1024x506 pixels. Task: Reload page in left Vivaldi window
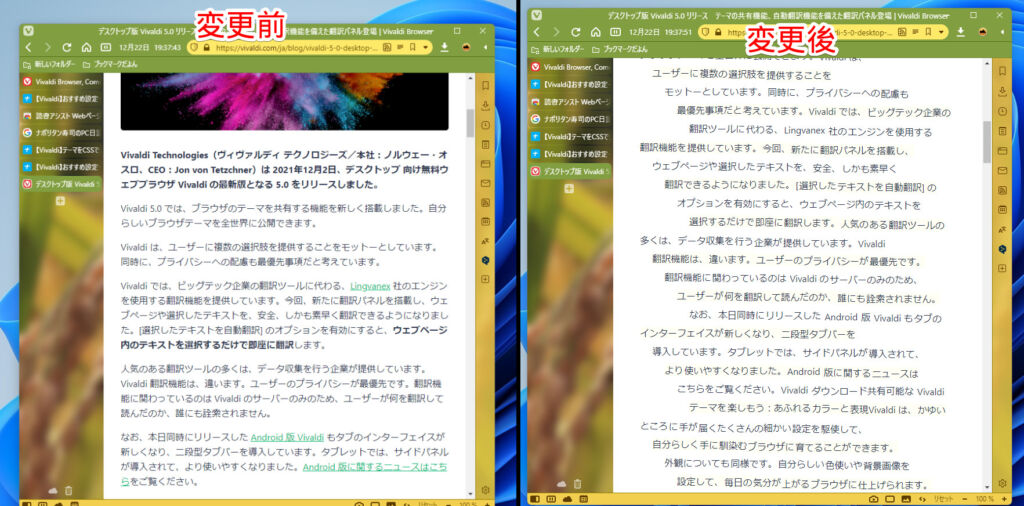coord(67,47)
